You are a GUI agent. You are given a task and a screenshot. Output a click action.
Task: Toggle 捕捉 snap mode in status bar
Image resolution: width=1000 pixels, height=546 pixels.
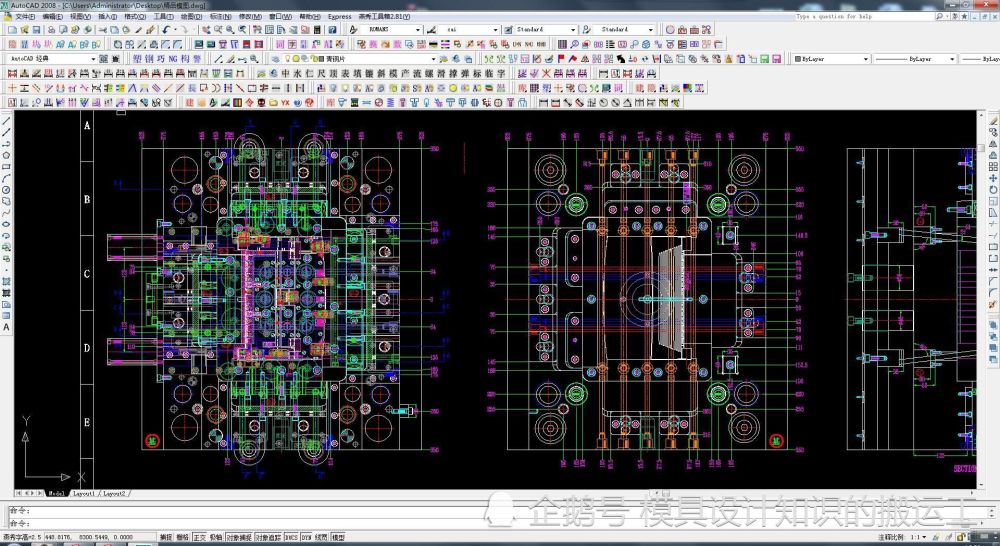(166, 538)
